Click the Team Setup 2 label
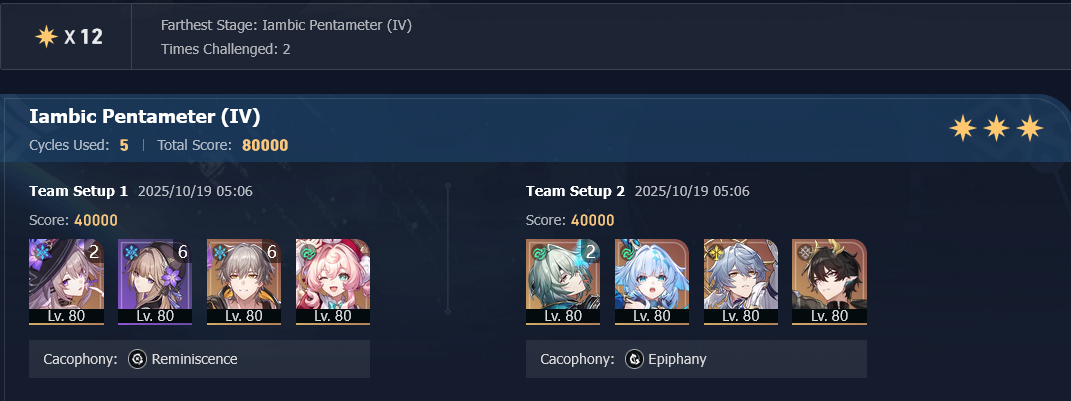This screenshot has width=1071, height=401. pyautogui.click(x=575, y=191)
